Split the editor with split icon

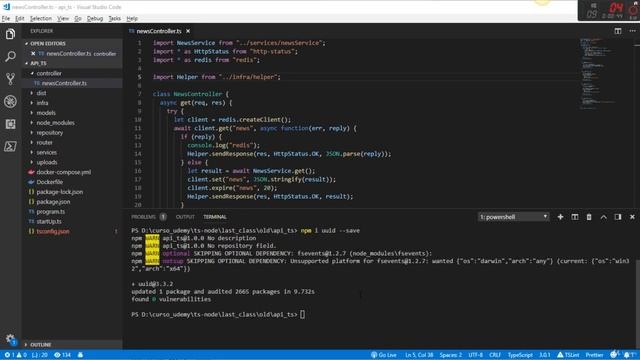tap(618, 31)
